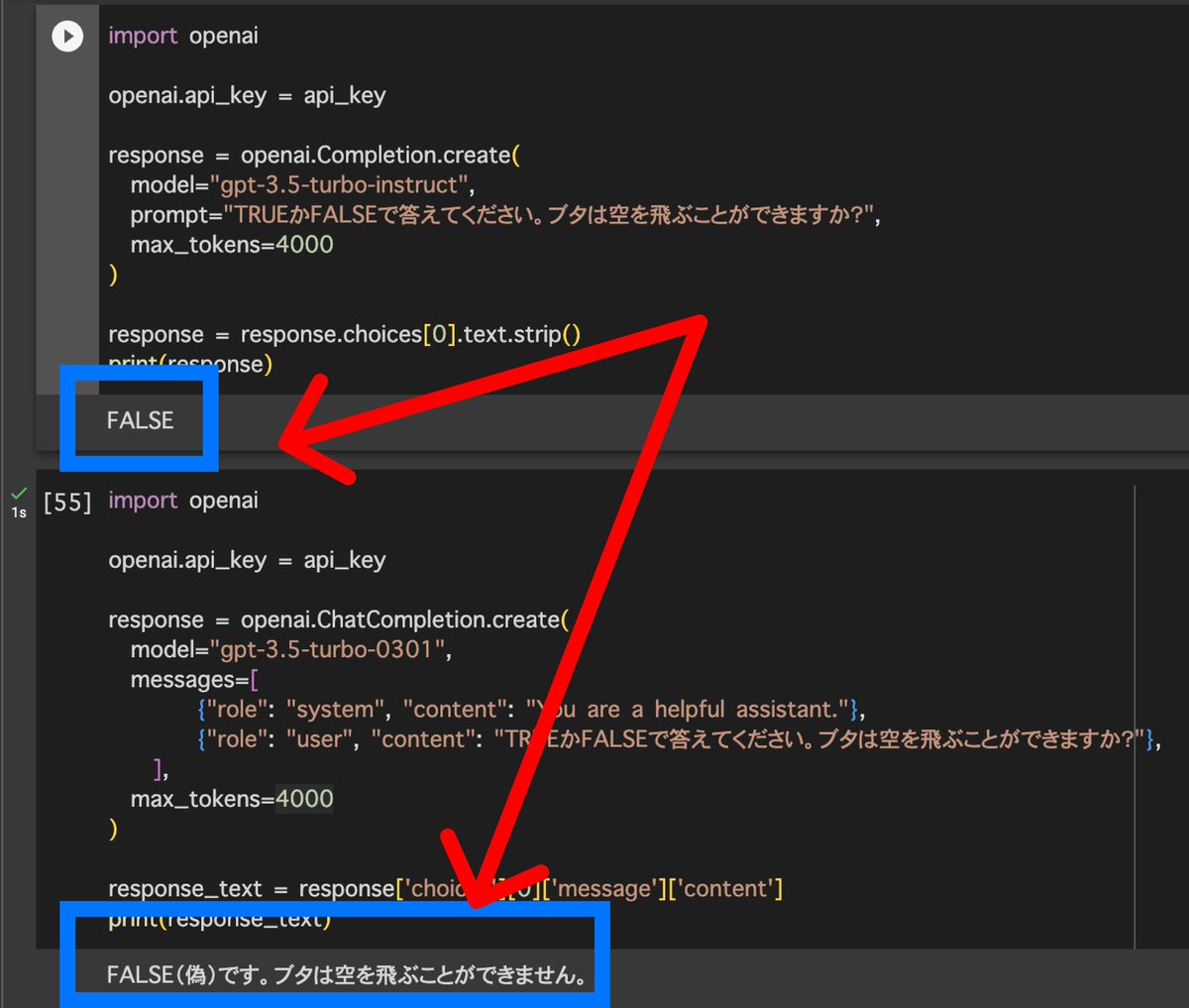Click the "role": "user" message line

tap(679, 739)
